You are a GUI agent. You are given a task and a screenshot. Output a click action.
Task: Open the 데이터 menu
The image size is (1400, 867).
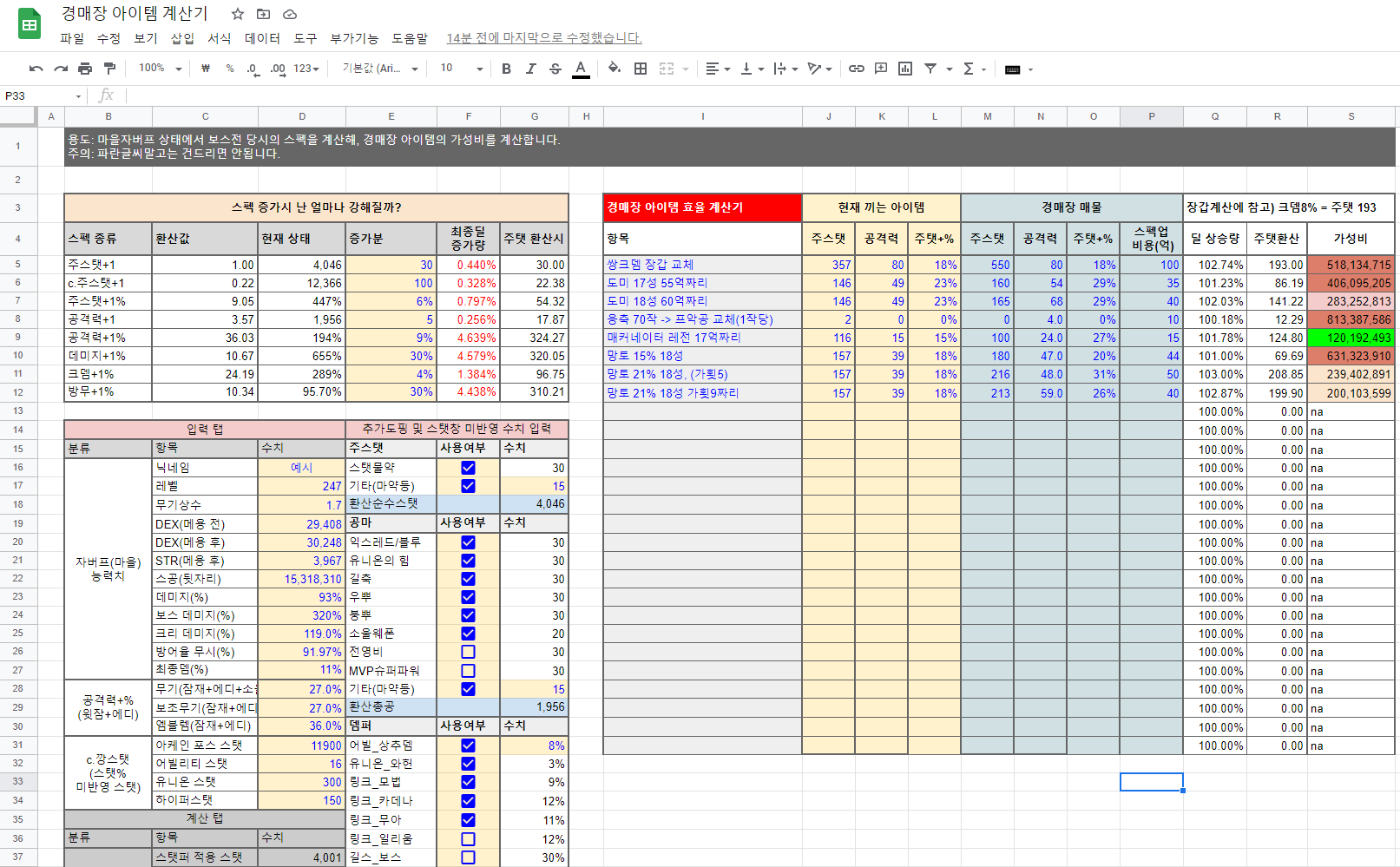(x=262, y=38)
